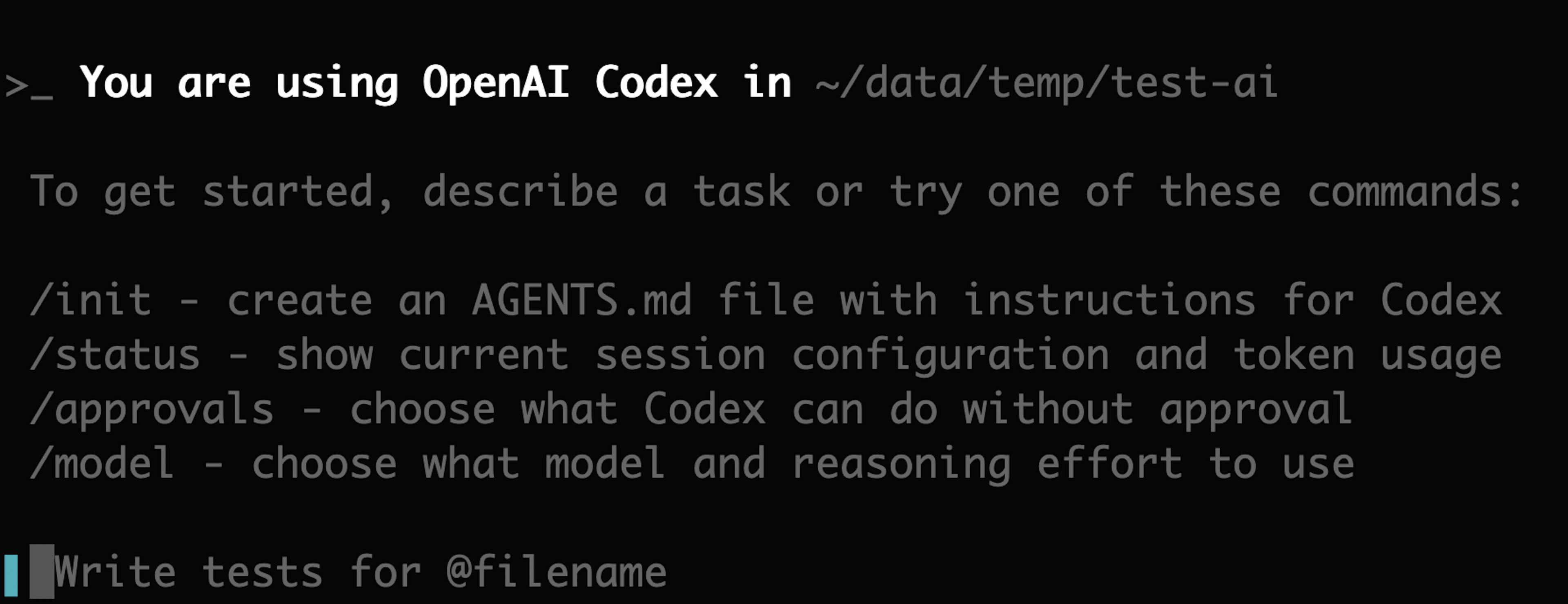The width and height of the screenshot is (1568, 604).
Task: Click the gray block cursor
Action: (x=42, y=572)
